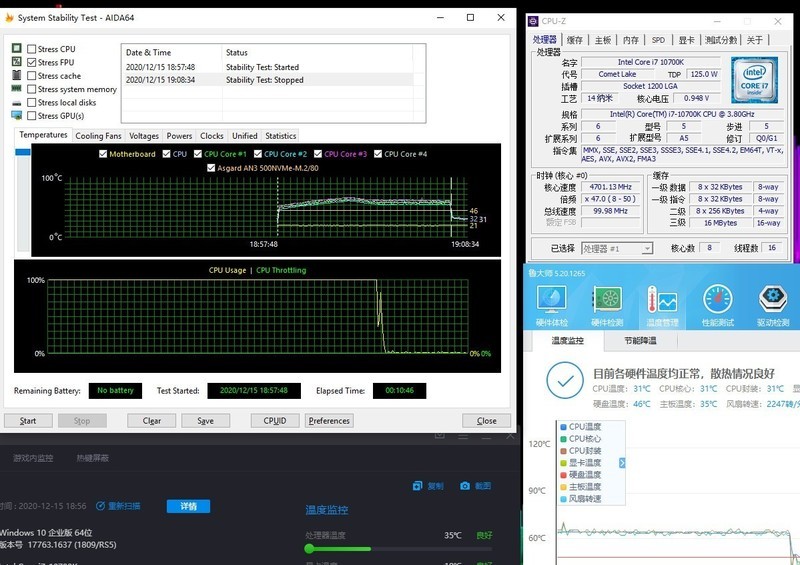Switch to the 内存 tab in CPU-Z
Image resolution: width=800 pixels, height=565 pixels.
pyautogui.click(x=630, y=40)
